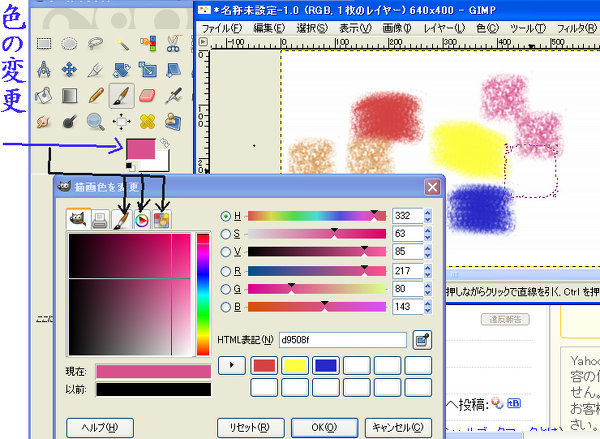The height and width of the screenshot is (439, 600).
Task: Switch to the Triangle color wheel tab
Action: [x=142, y=220]
